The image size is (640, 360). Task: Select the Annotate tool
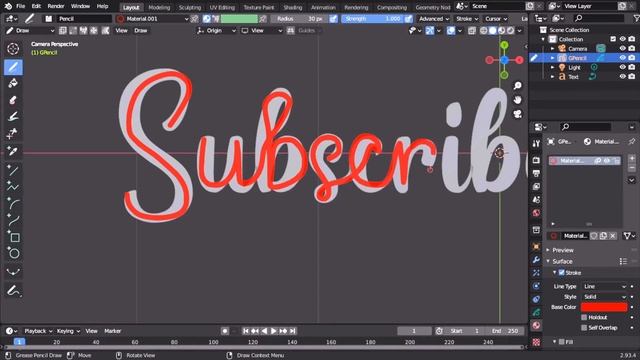[13, 291]
